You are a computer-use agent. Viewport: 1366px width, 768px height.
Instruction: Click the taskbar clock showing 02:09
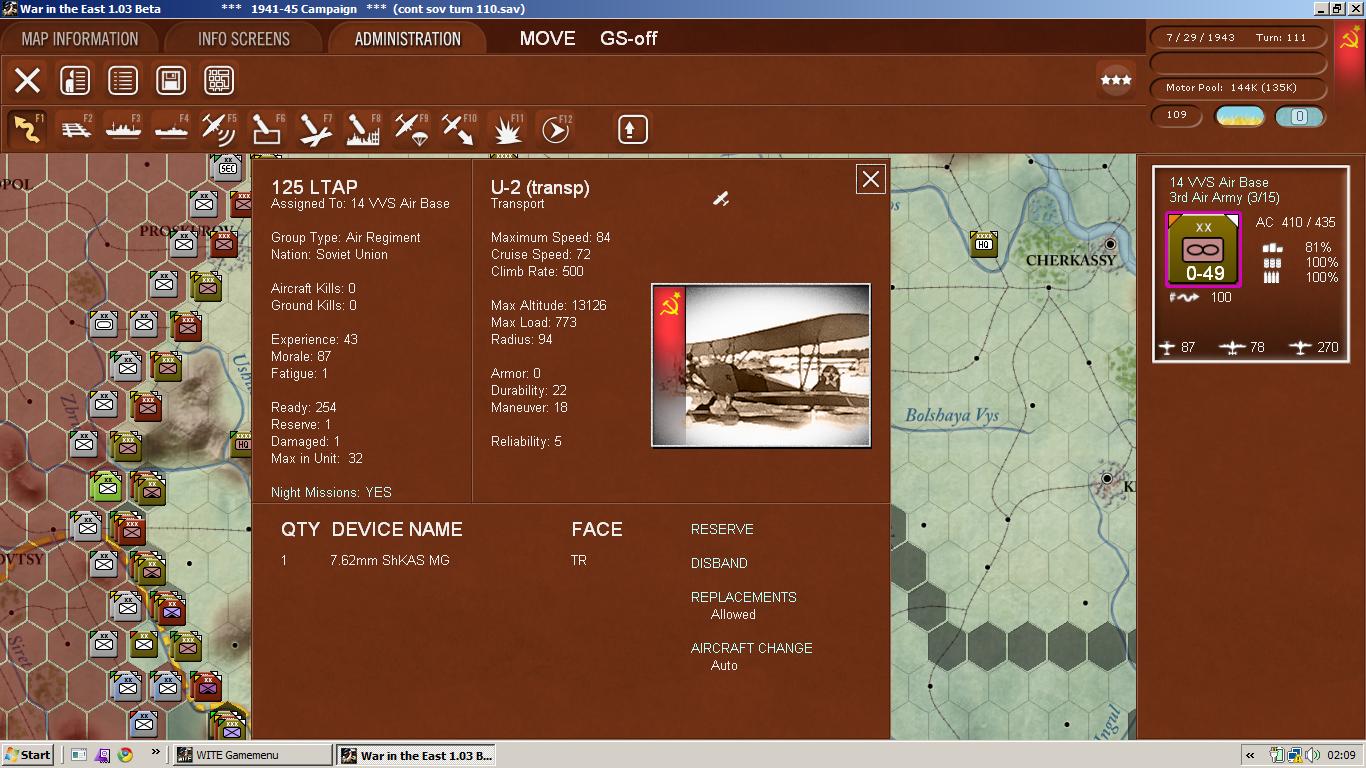click(x=1341, y=755)
